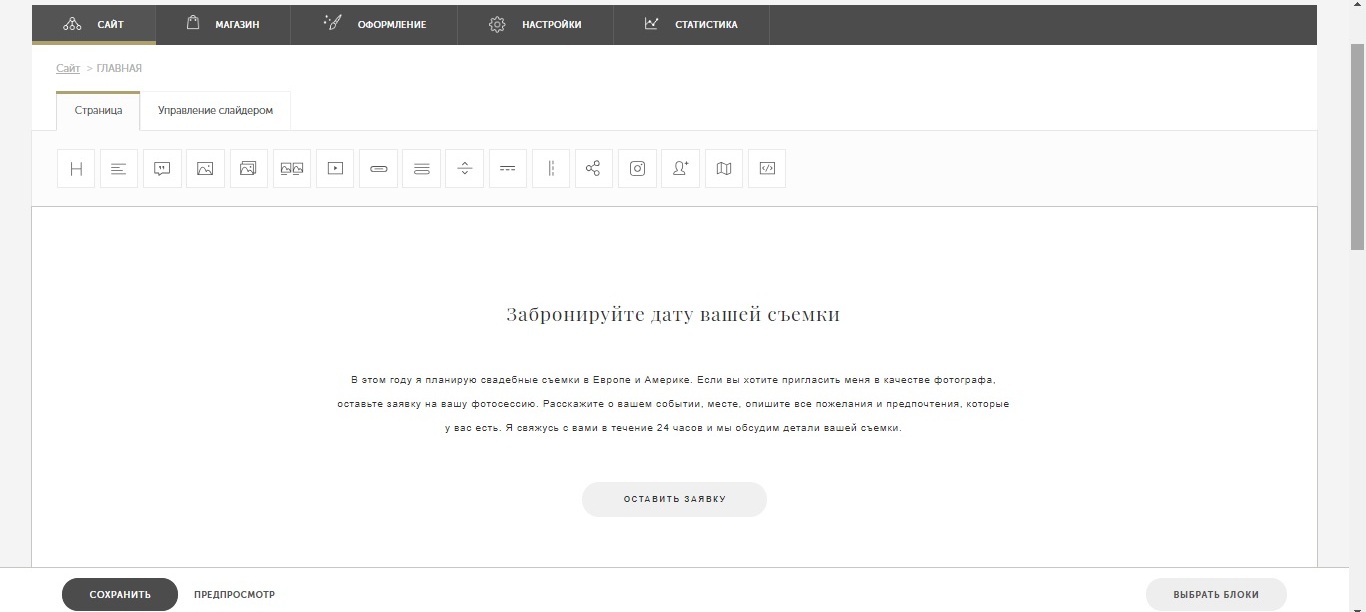The height and width of the screenshot is (612, 1366).
Task: Click the page's vertical scrollbar
Action: click(1357, 150)
